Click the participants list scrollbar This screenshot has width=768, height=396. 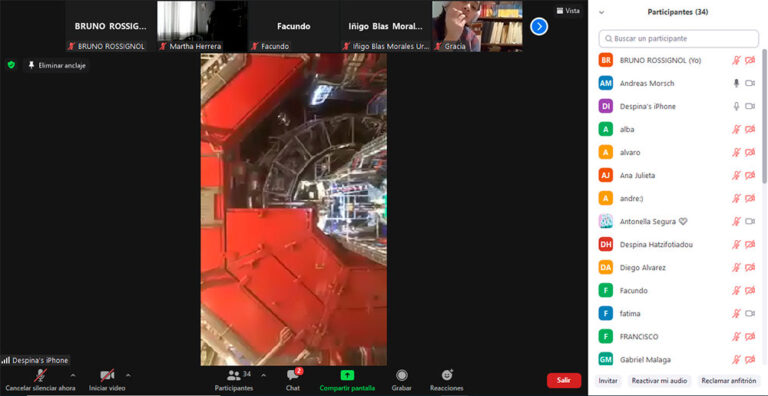point(765,116)
